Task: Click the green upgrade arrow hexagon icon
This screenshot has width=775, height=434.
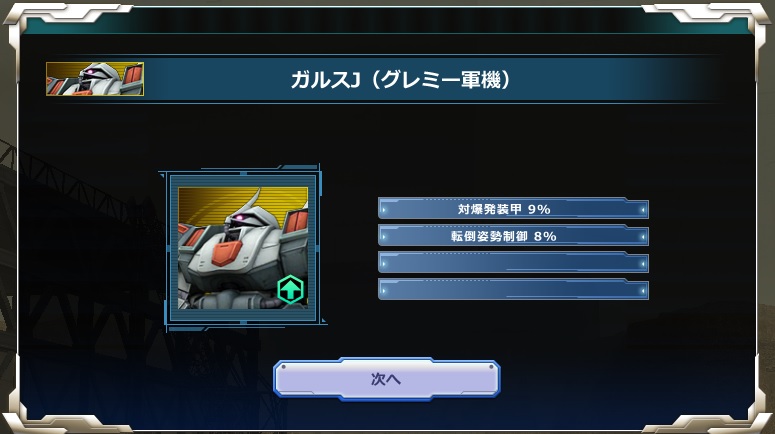Action: point(290,290)
